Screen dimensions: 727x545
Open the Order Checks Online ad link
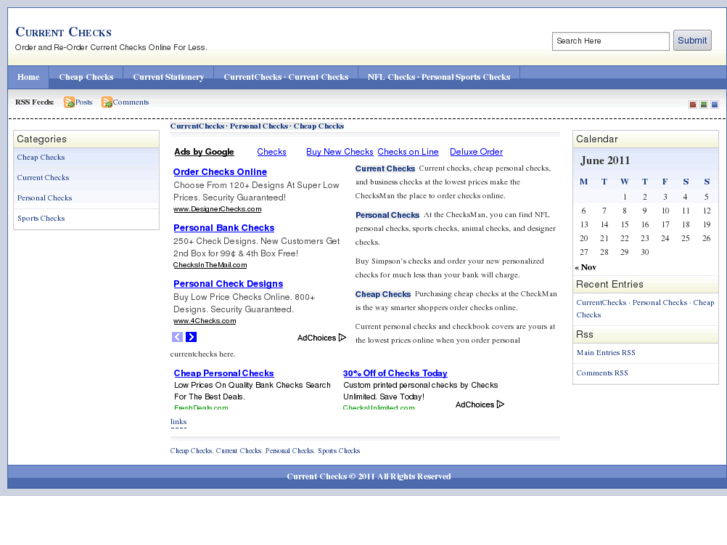220,172
